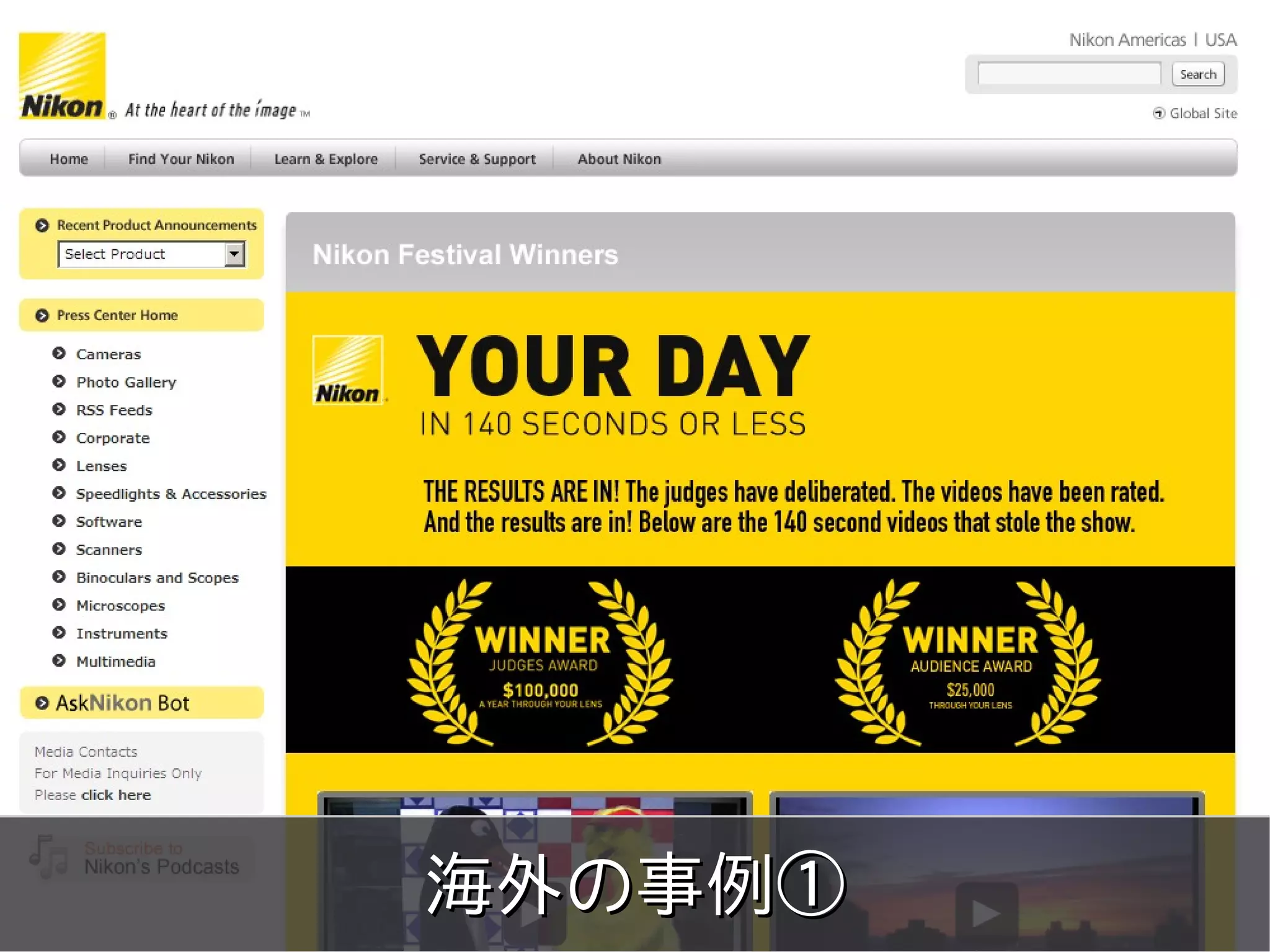The height and width of the screenshot is (952, 1270).
Task: Open the Service & Support menu
Action: [x=477, y=159]
